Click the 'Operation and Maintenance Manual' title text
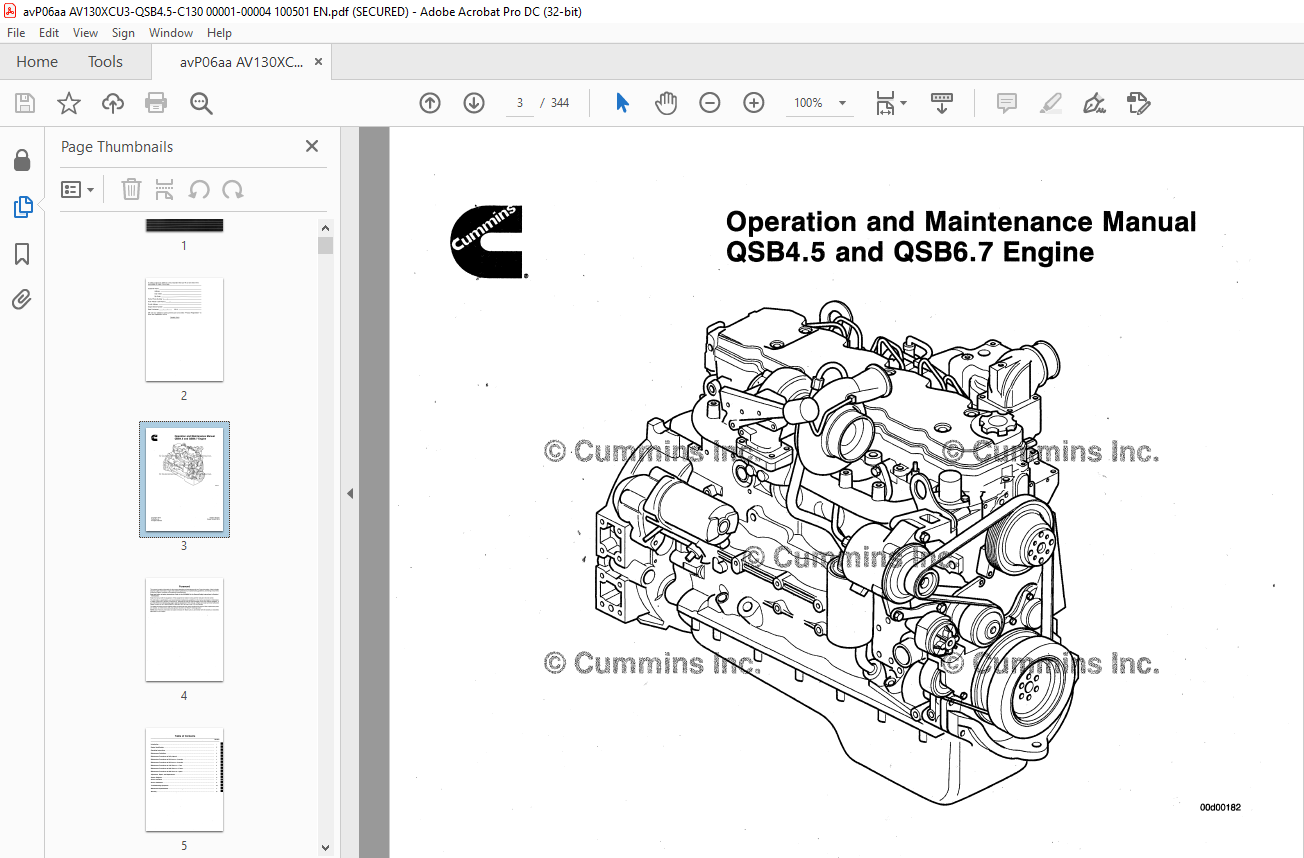The height and width of the screenshot is (858, 1304). click(x=961, y=221)
